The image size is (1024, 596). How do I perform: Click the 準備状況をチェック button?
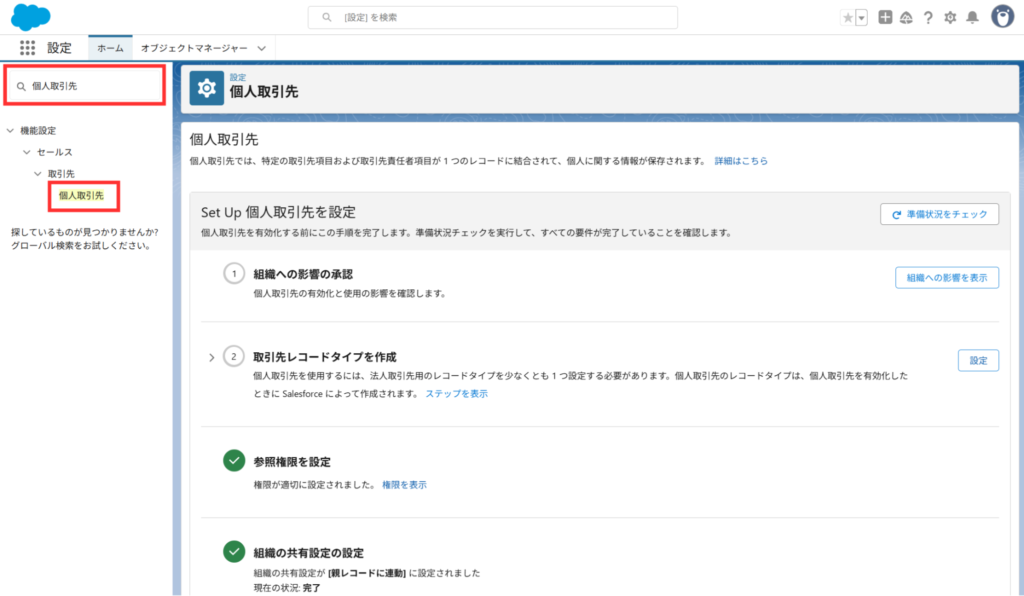pyautogui.click(x=939, y=214)
